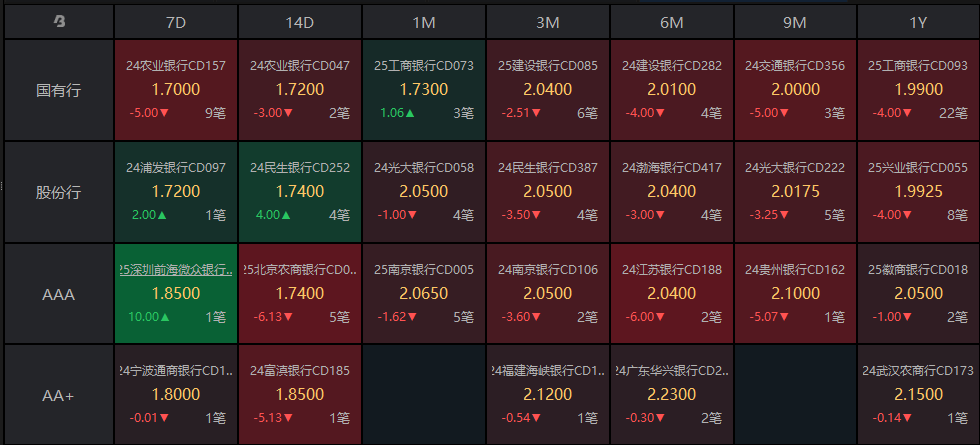The image size is (980, 445).
Task: Open the 24武汉农商行CD173 quote cell
Action: point(918,396)
